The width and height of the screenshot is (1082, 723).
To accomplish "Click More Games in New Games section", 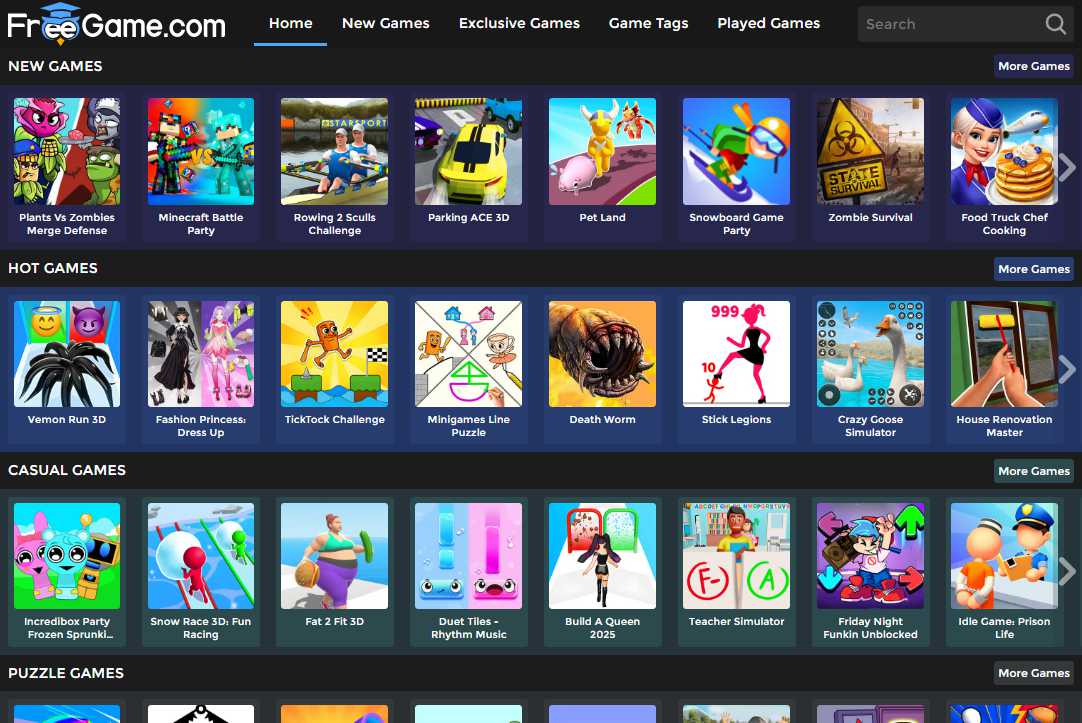I will [1033, 66].
